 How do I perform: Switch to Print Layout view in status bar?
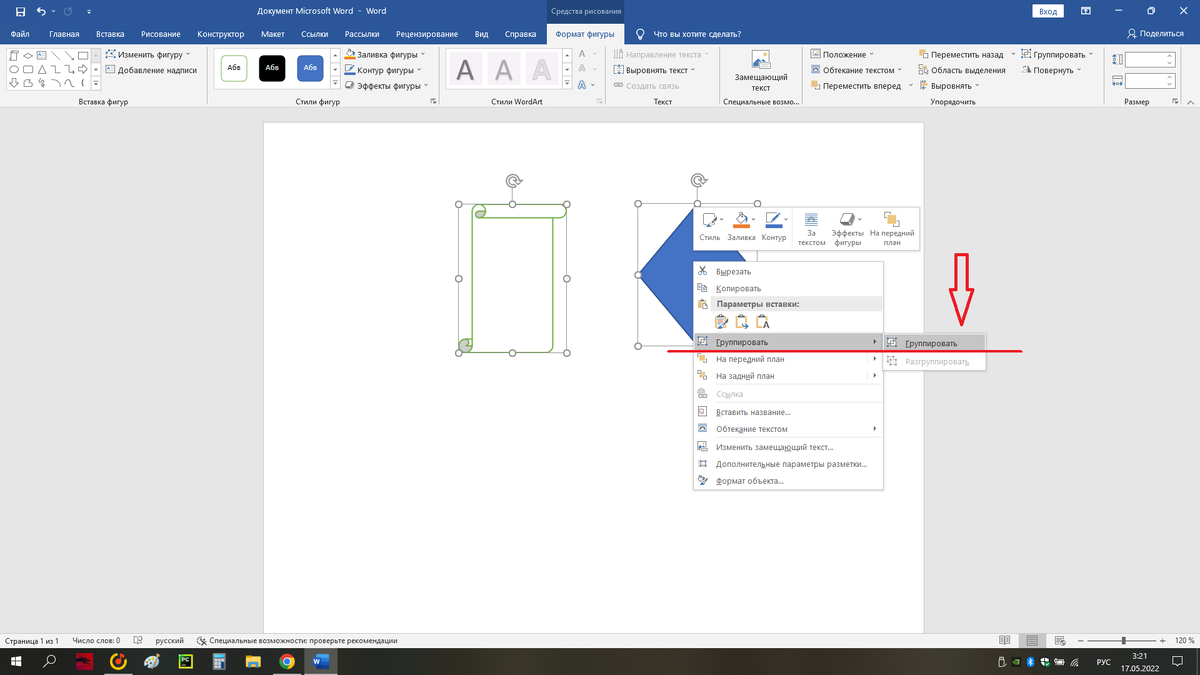1032,640
